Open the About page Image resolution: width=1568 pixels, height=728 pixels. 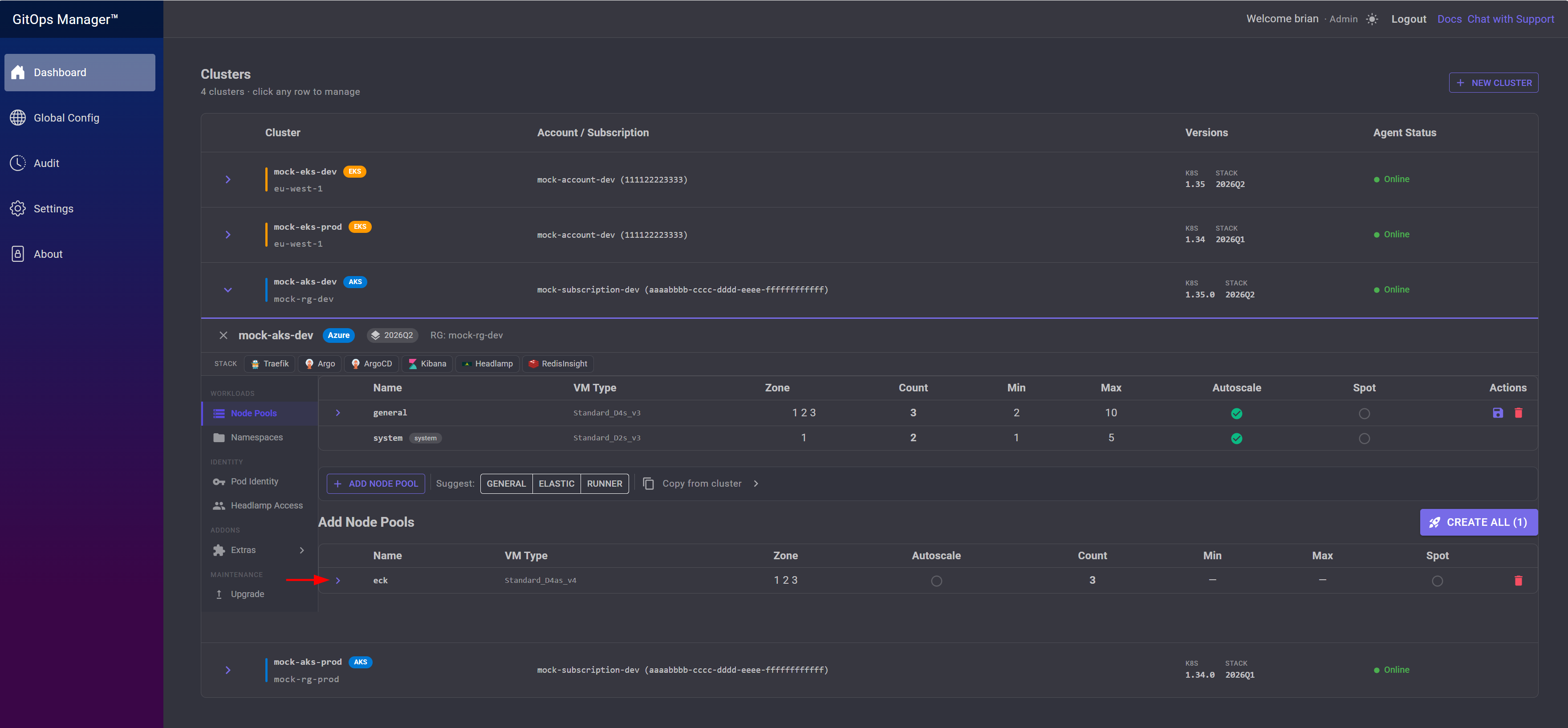pos(80,254)
